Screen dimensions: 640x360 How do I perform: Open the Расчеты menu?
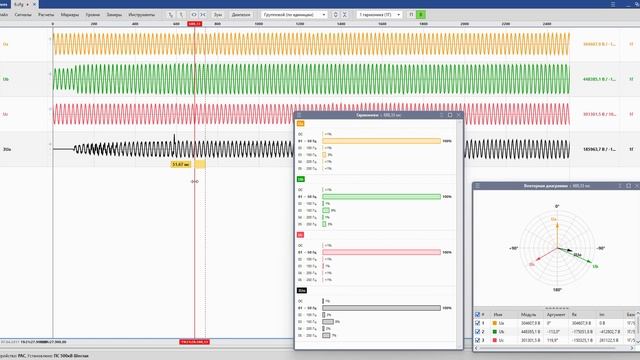pyautogui.click(x=46, y=15)
